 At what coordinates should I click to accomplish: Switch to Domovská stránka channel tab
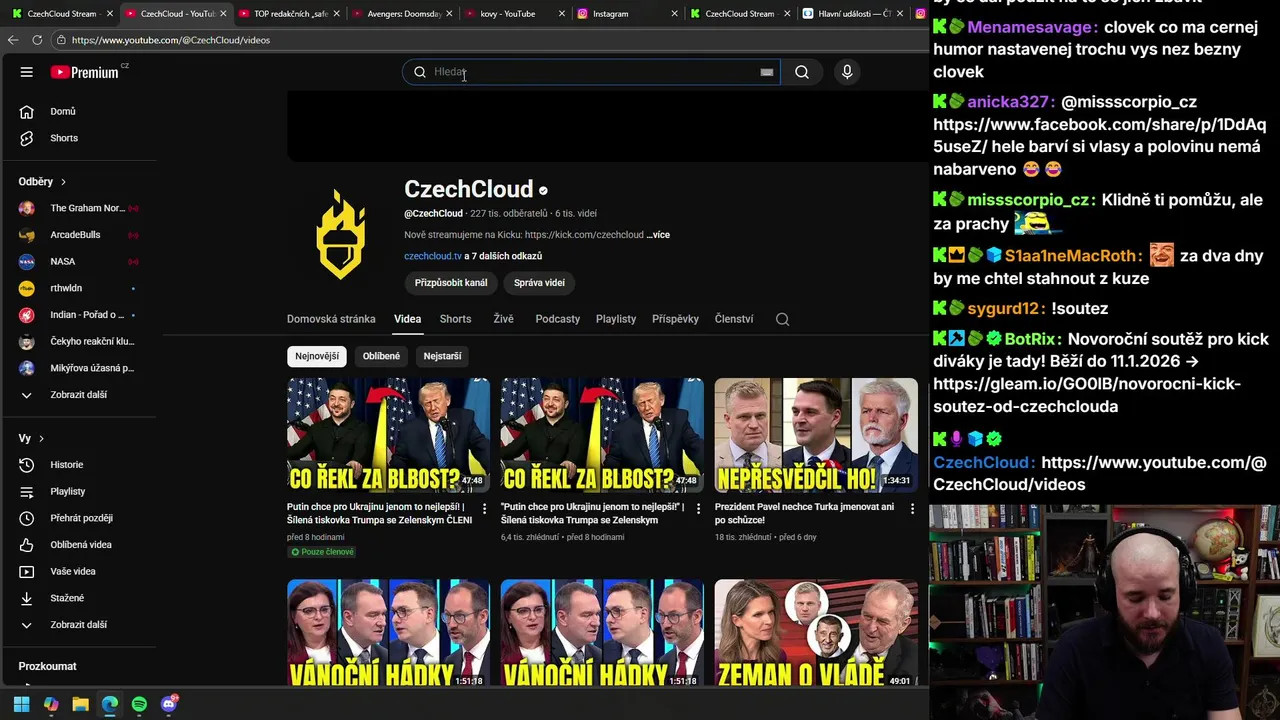click(x=331, y=319)
